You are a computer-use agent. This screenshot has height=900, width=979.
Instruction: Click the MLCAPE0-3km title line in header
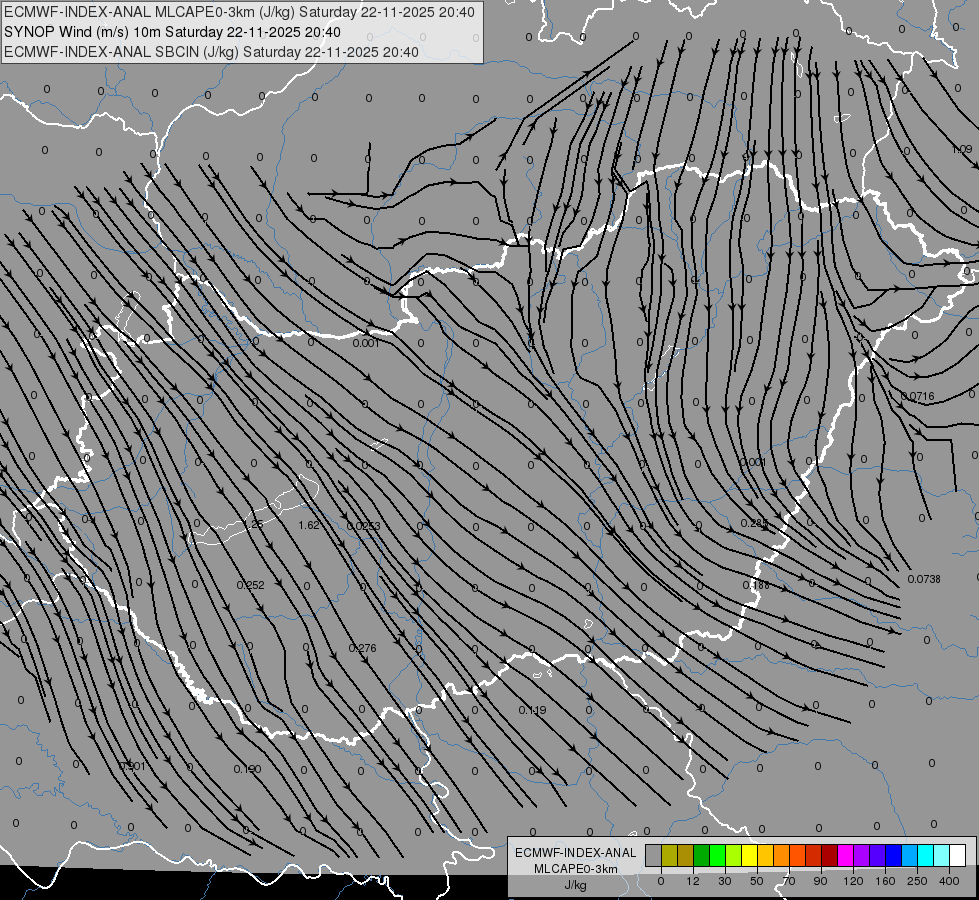point(239,12)
